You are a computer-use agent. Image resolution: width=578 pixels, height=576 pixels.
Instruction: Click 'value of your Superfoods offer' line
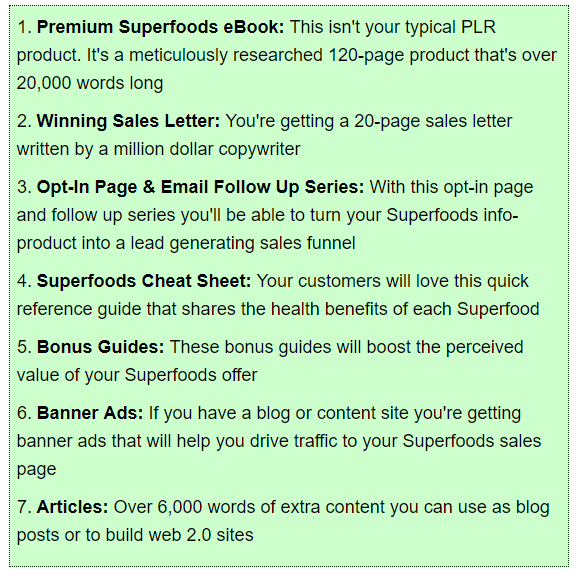[x=137, y=376]
